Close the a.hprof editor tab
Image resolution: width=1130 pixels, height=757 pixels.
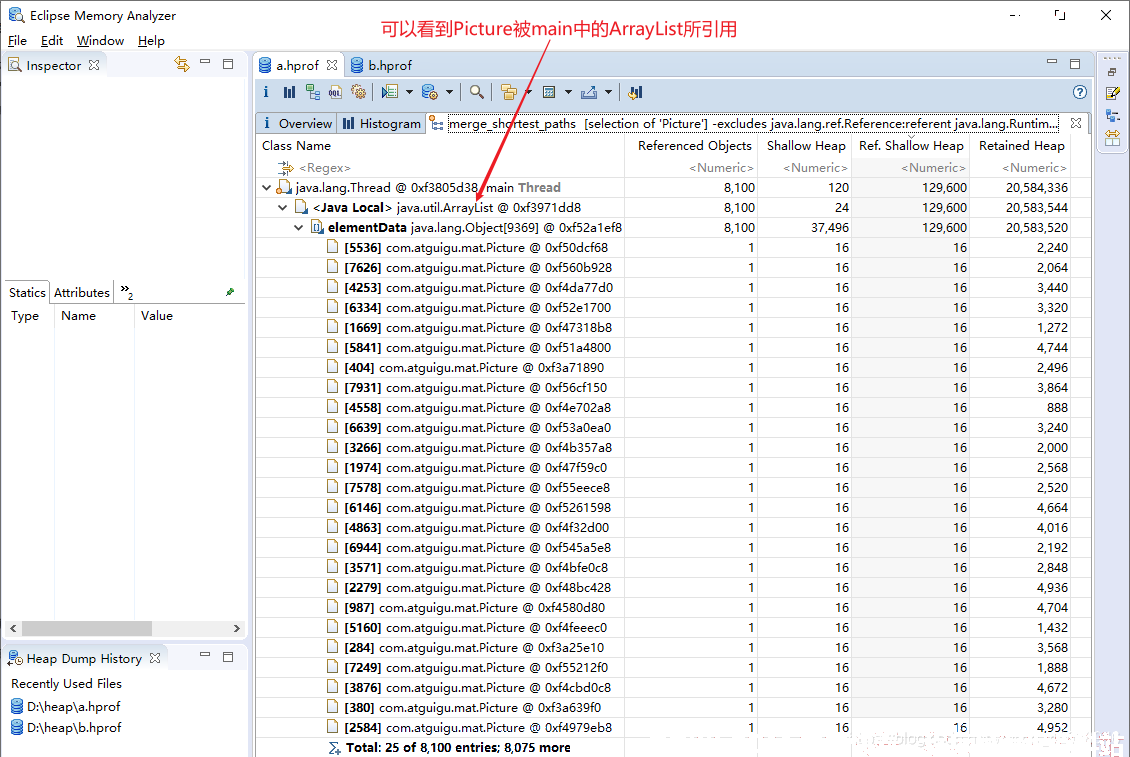click(x=332, y=65)
